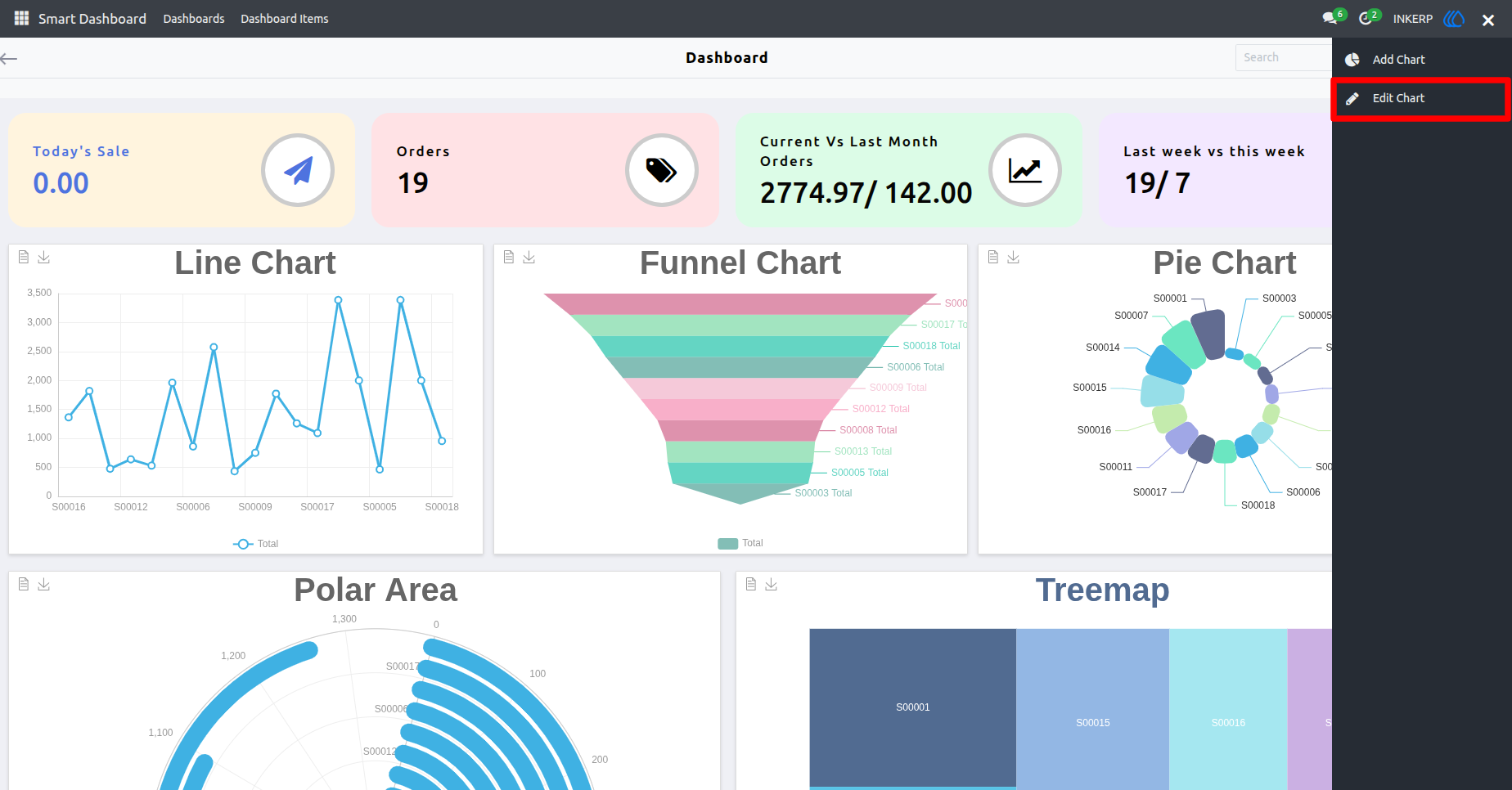
Task: Download the Treemap using its download icon
Action: pyautogui.click(x=772, y=584)
